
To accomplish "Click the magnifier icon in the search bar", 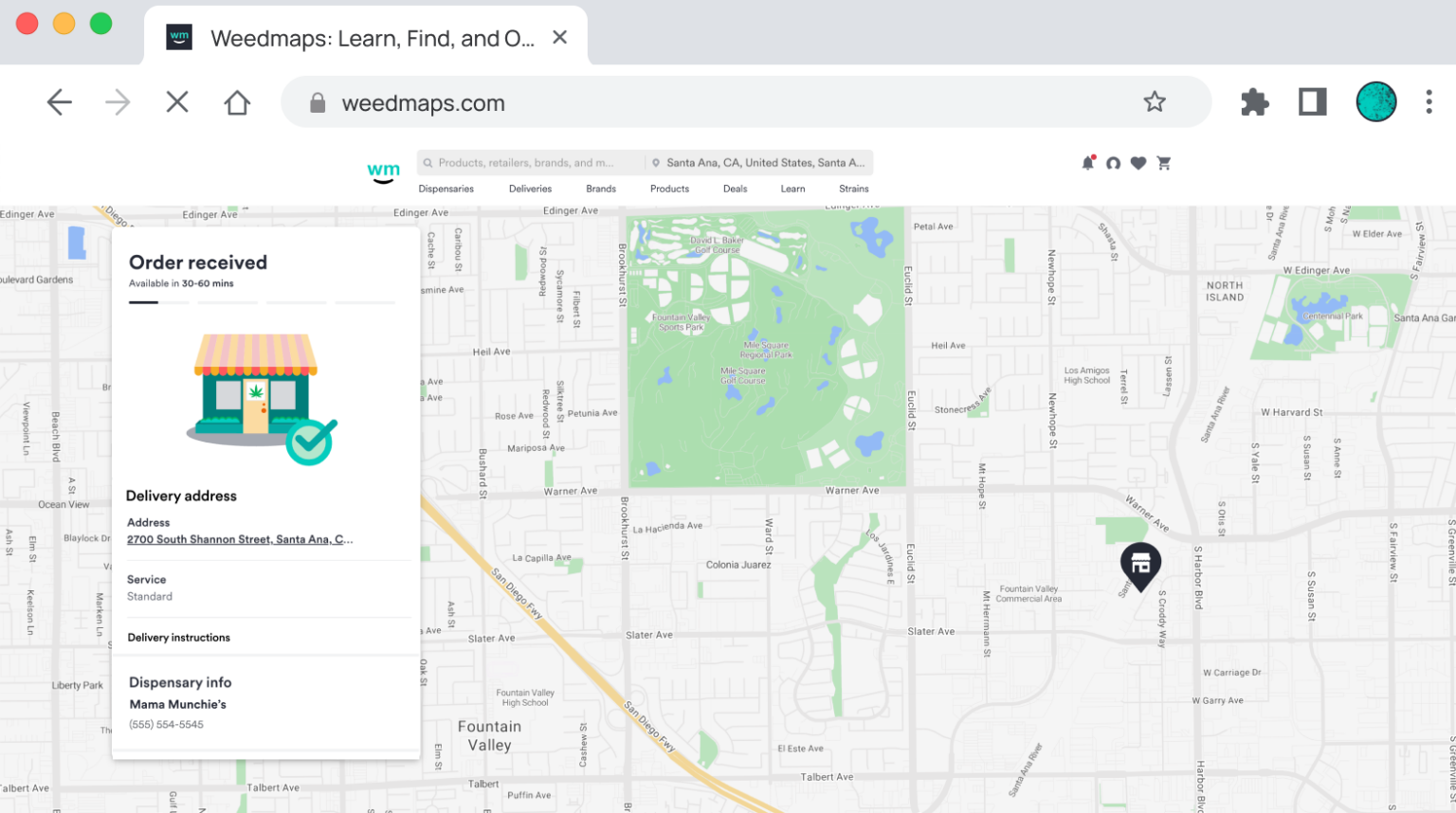I will coord(429,162).
